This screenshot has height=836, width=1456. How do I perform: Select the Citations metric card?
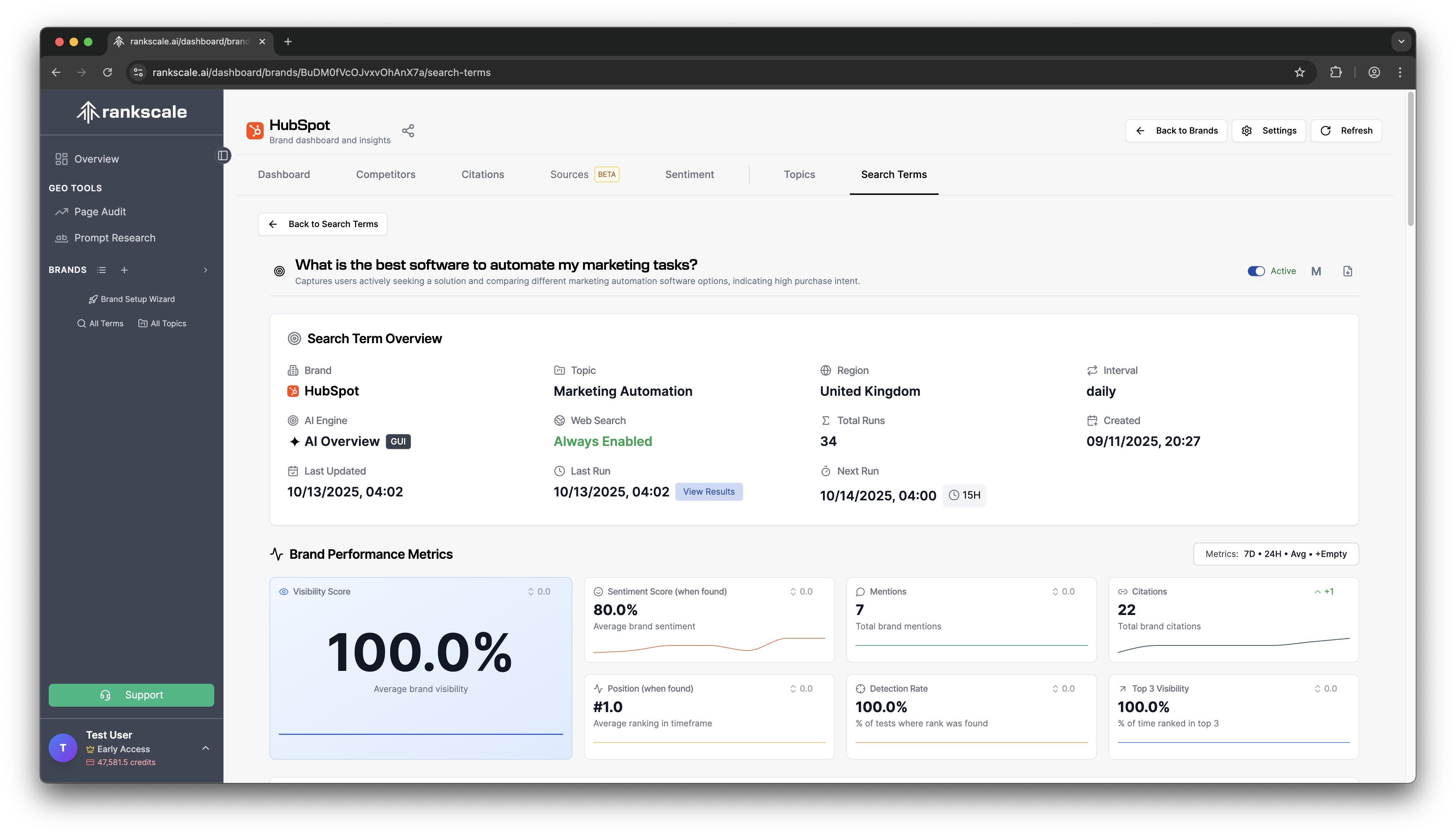tap(1233, 620)
